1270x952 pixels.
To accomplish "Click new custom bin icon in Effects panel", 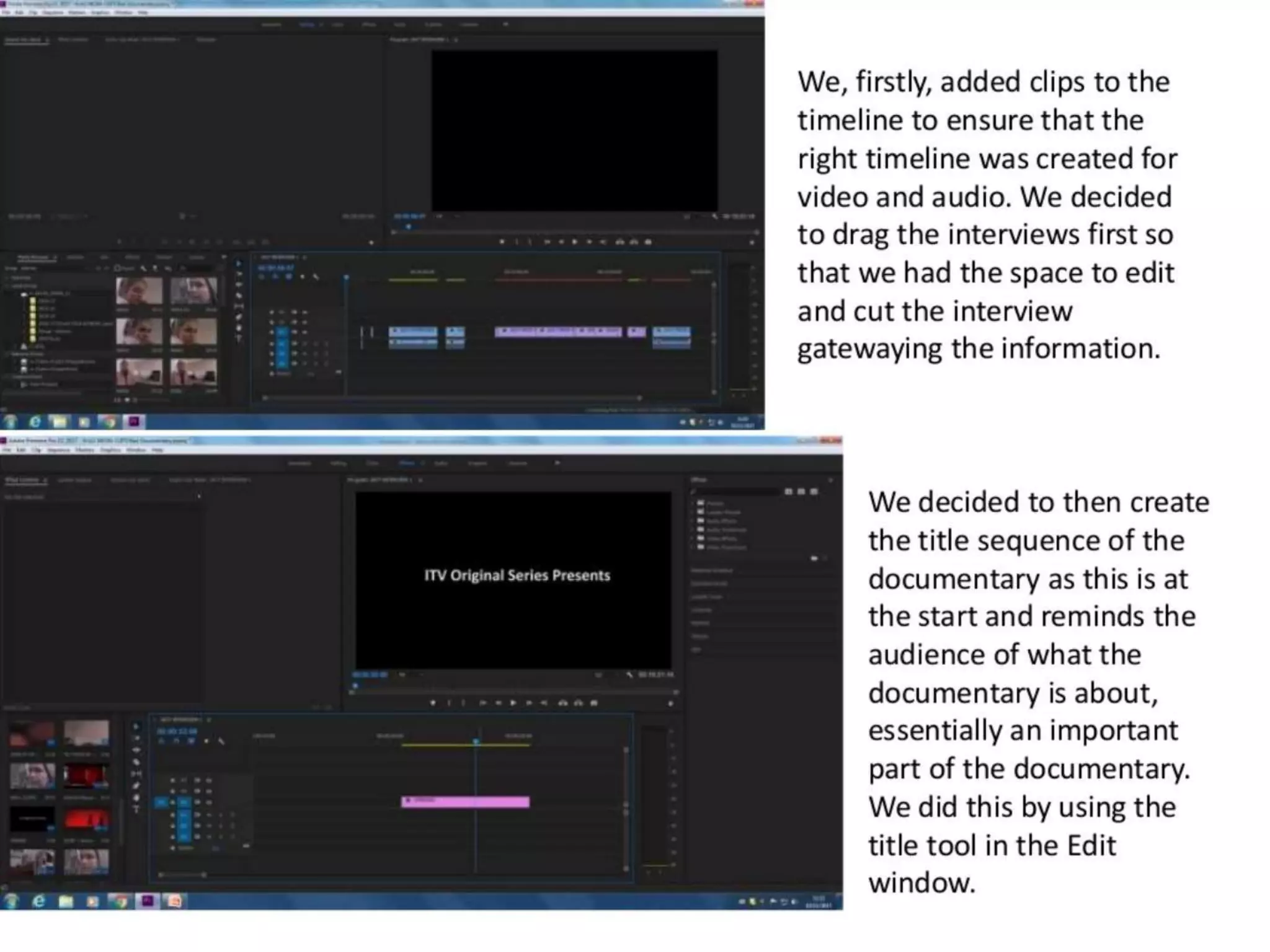I will [x=814, y=558].
